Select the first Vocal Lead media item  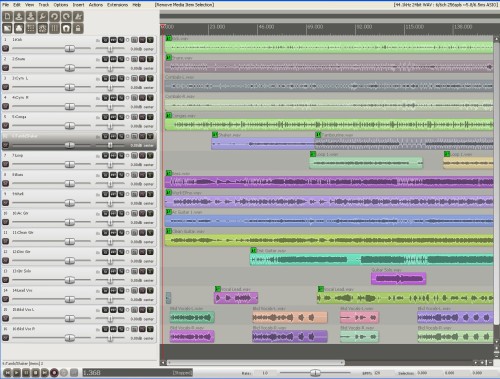click(236, 298)
